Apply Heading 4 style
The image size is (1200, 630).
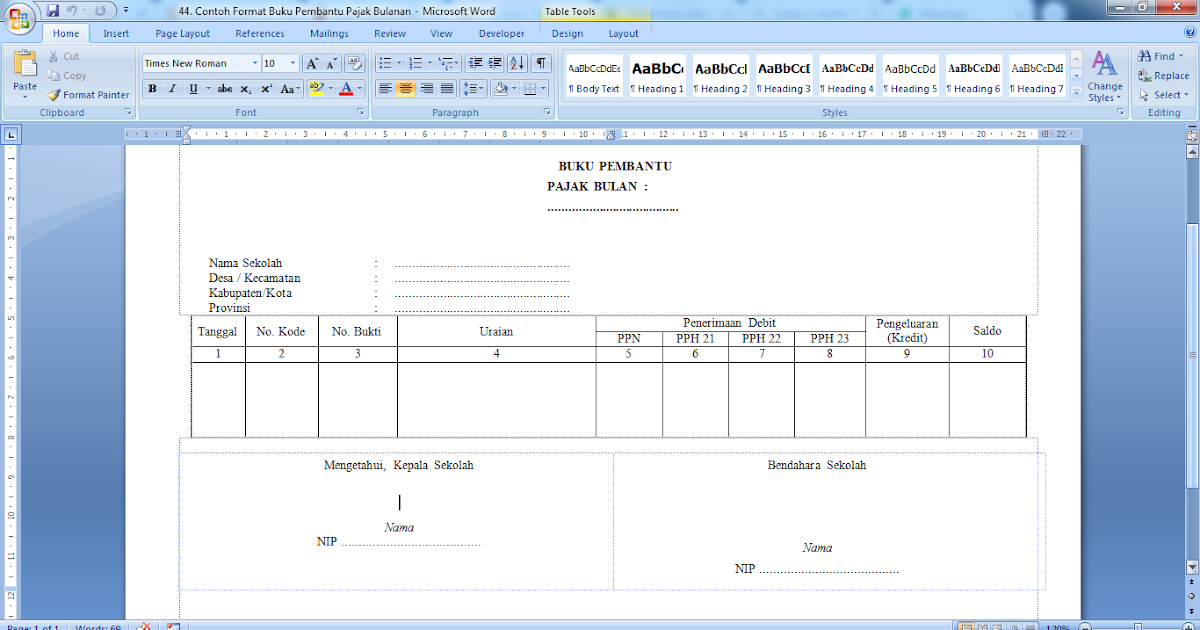tap(847, 76)
